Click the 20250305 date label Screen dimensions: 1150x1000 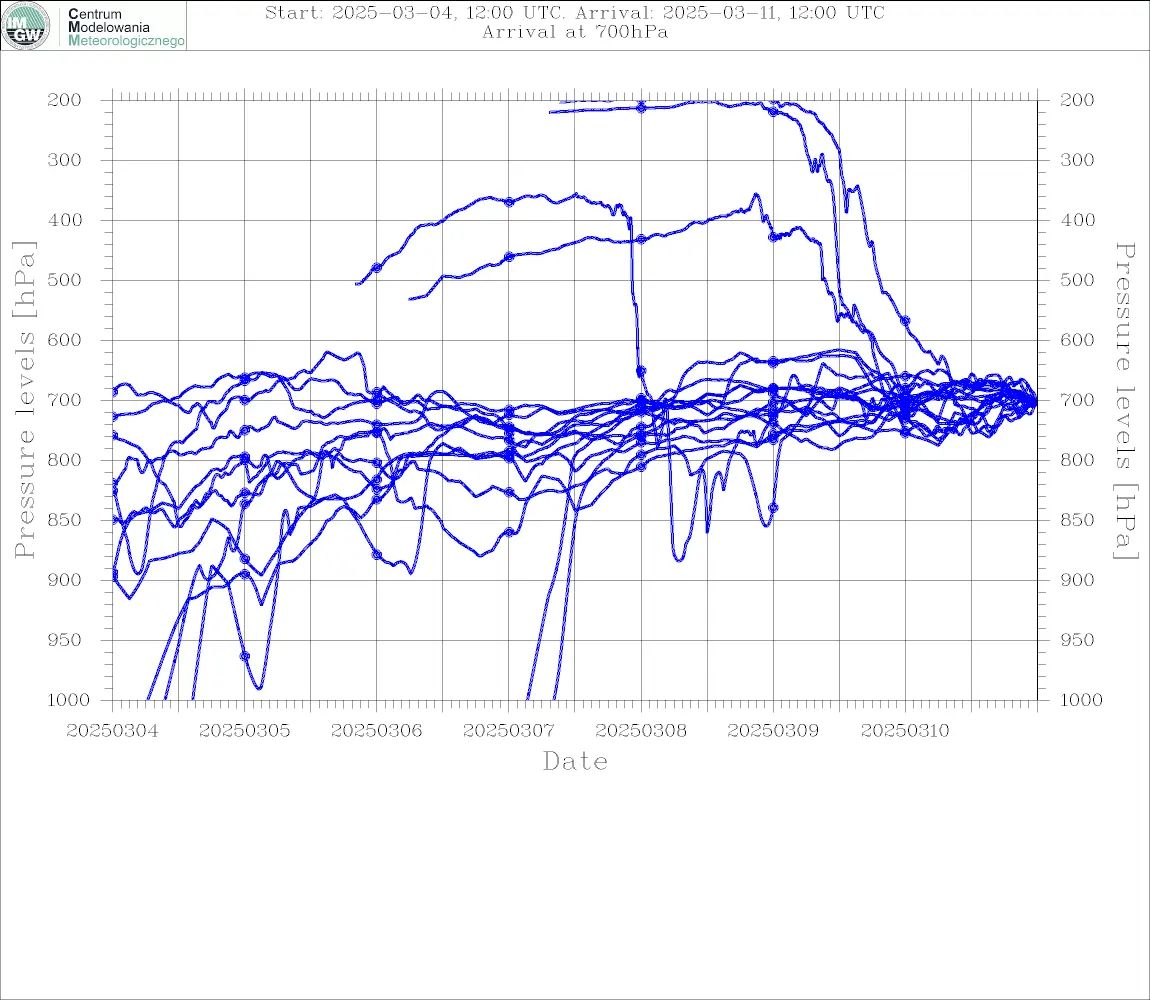244,731
